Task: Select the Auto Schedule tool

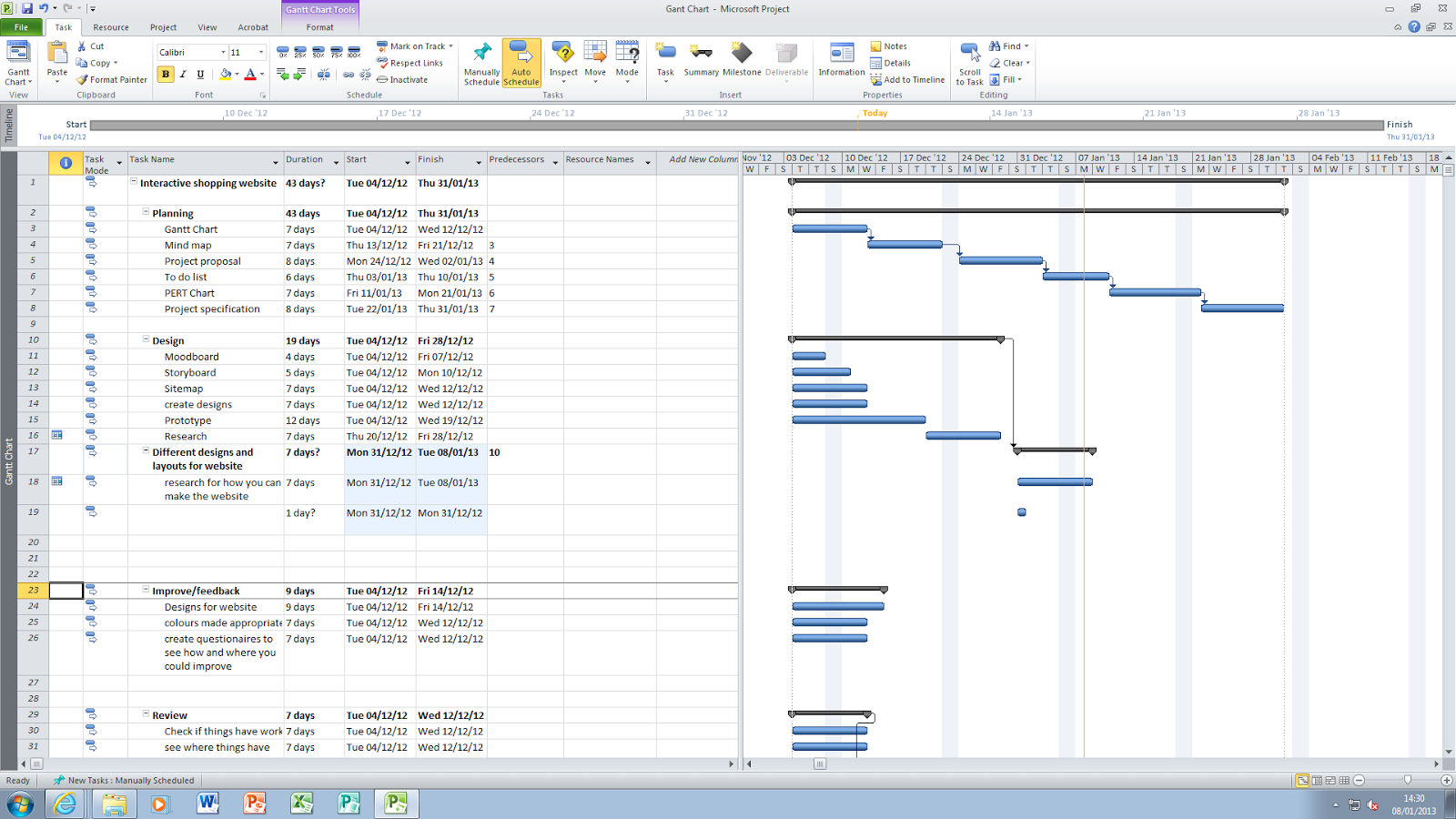Action: pos(521,62)
